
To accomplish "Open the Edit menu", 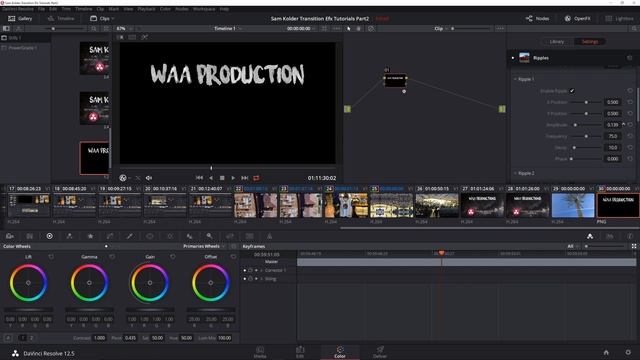I will pos(53,9).
